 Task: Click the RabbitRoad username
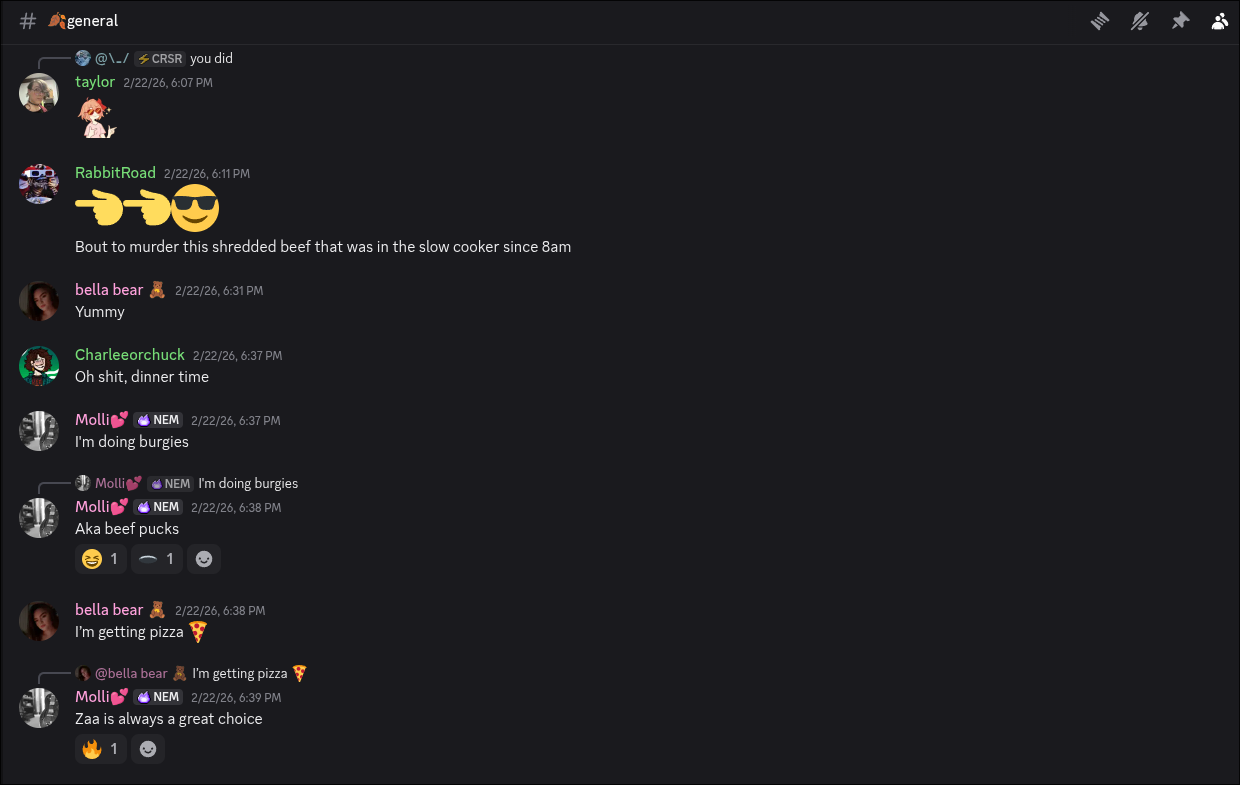(x=115, y=173)
